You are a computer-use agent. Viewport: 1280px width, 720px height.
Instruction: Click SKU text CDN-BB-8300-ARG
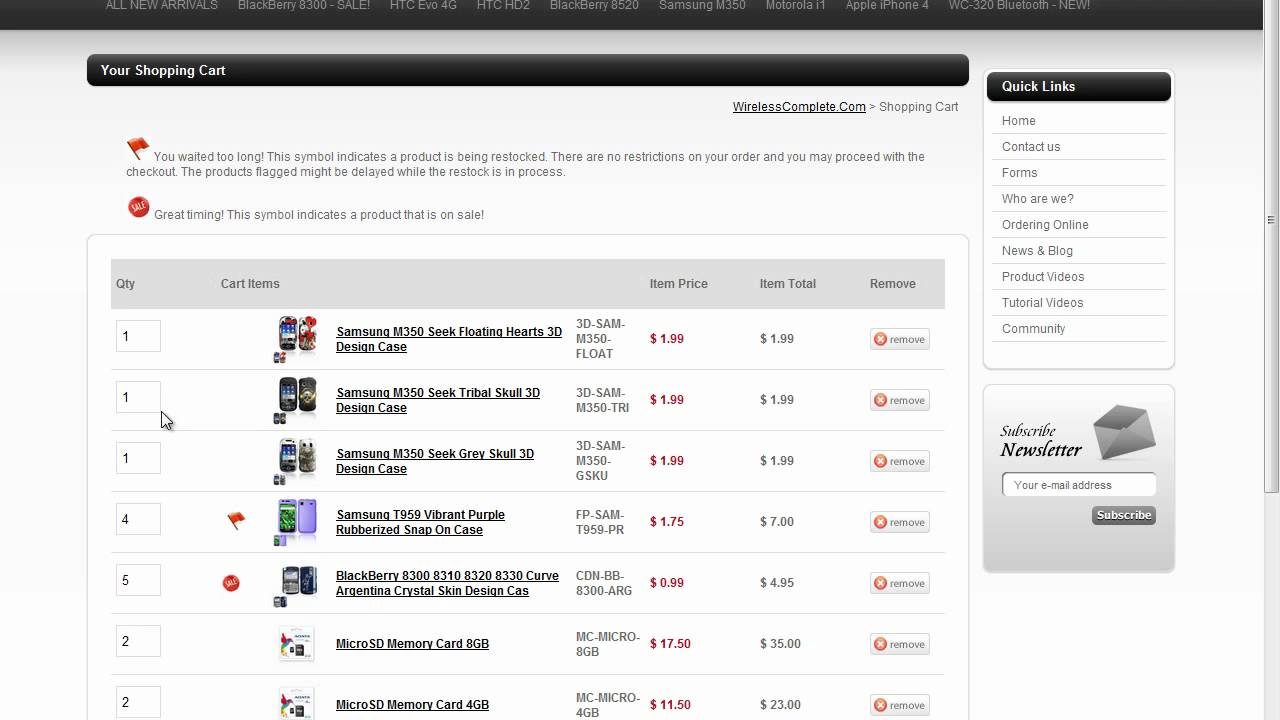point(604,583)
